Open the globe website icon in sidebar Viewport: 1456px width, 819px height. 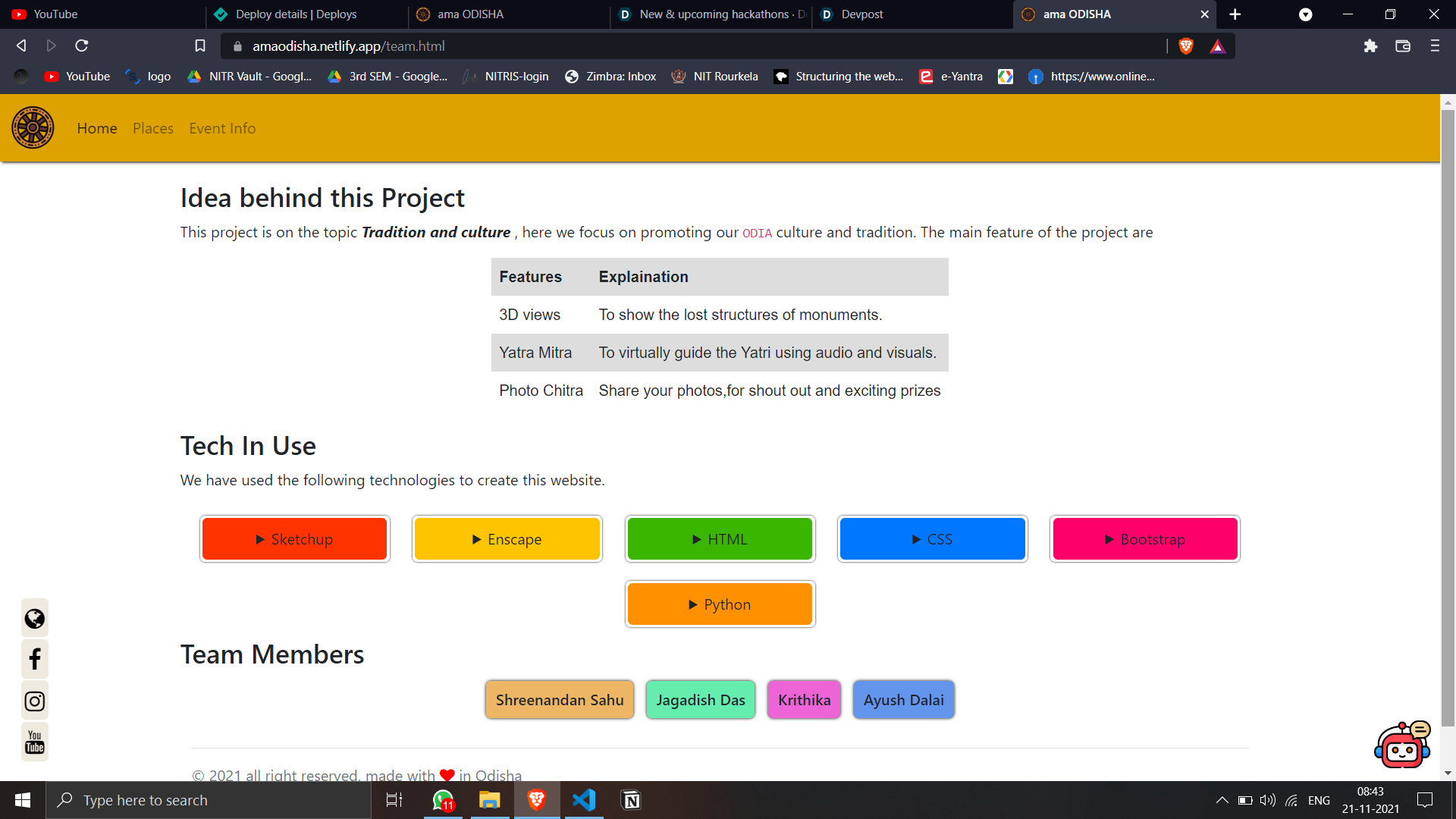coord(35,619)
